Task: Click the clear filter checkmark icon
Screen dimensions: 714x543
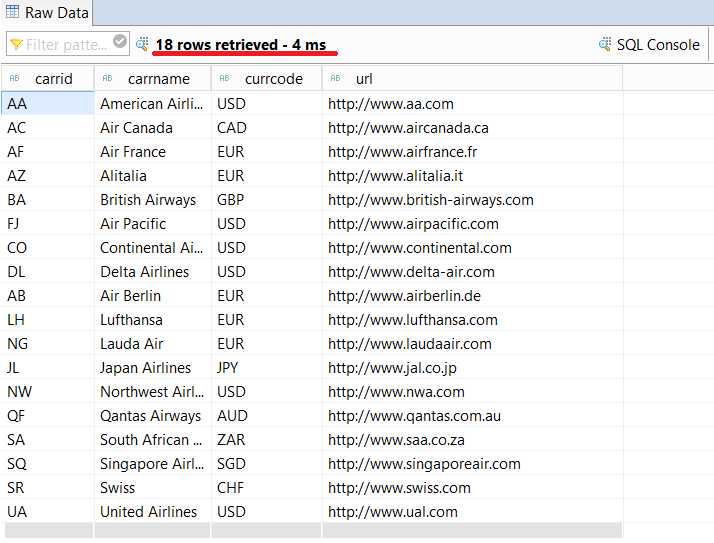Action: 120,41
